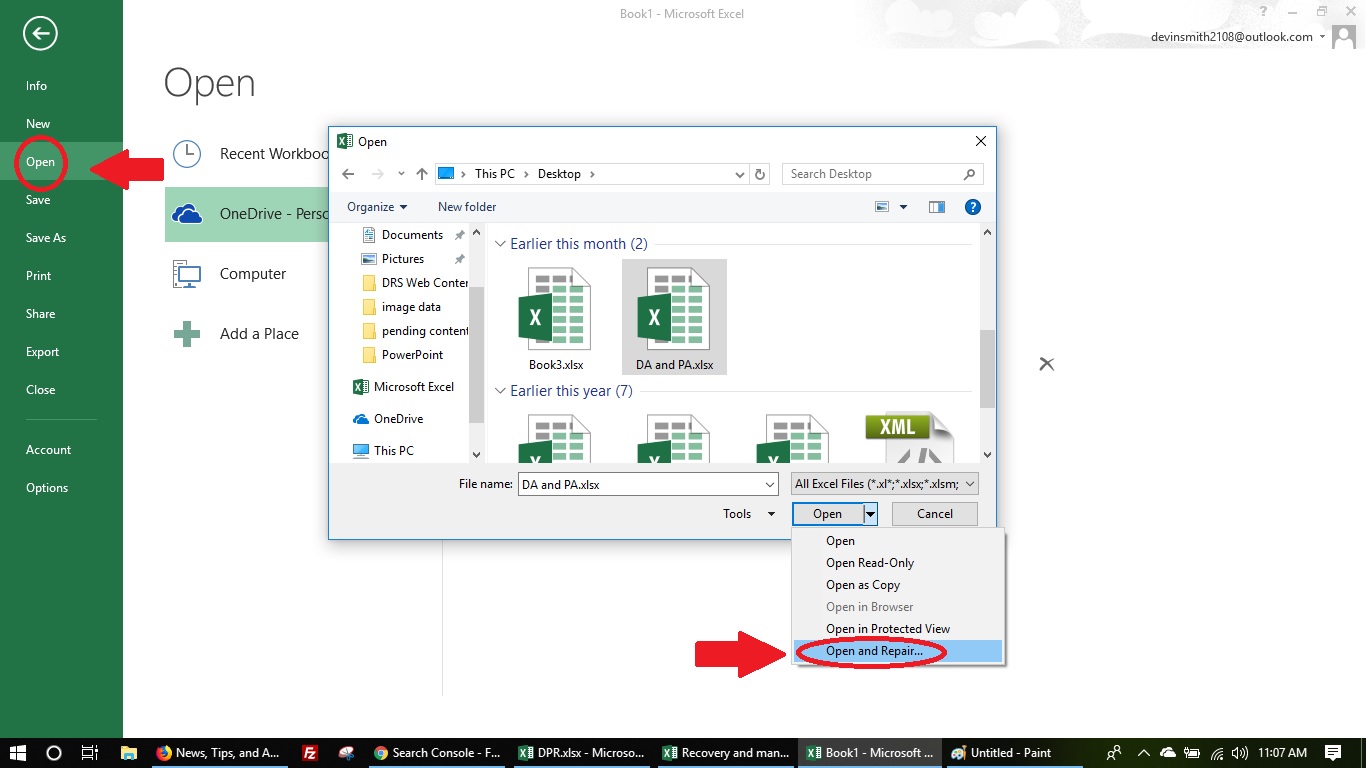Click the taskbar volume speaker icon
The width and height of the screenshot is (1366, 768).
1240,753
